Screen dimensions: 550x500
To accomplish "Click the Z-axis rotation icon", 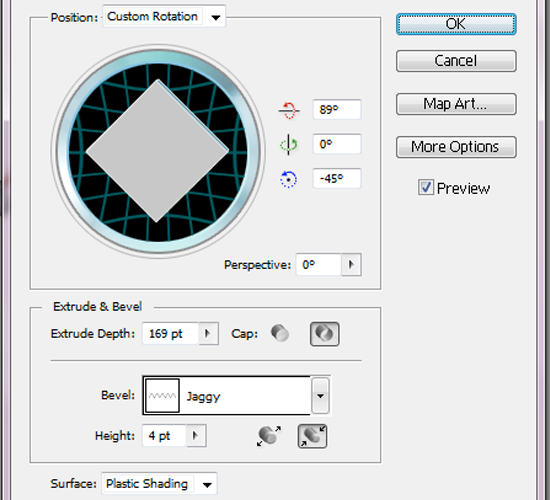I will (x=288, y=179).
